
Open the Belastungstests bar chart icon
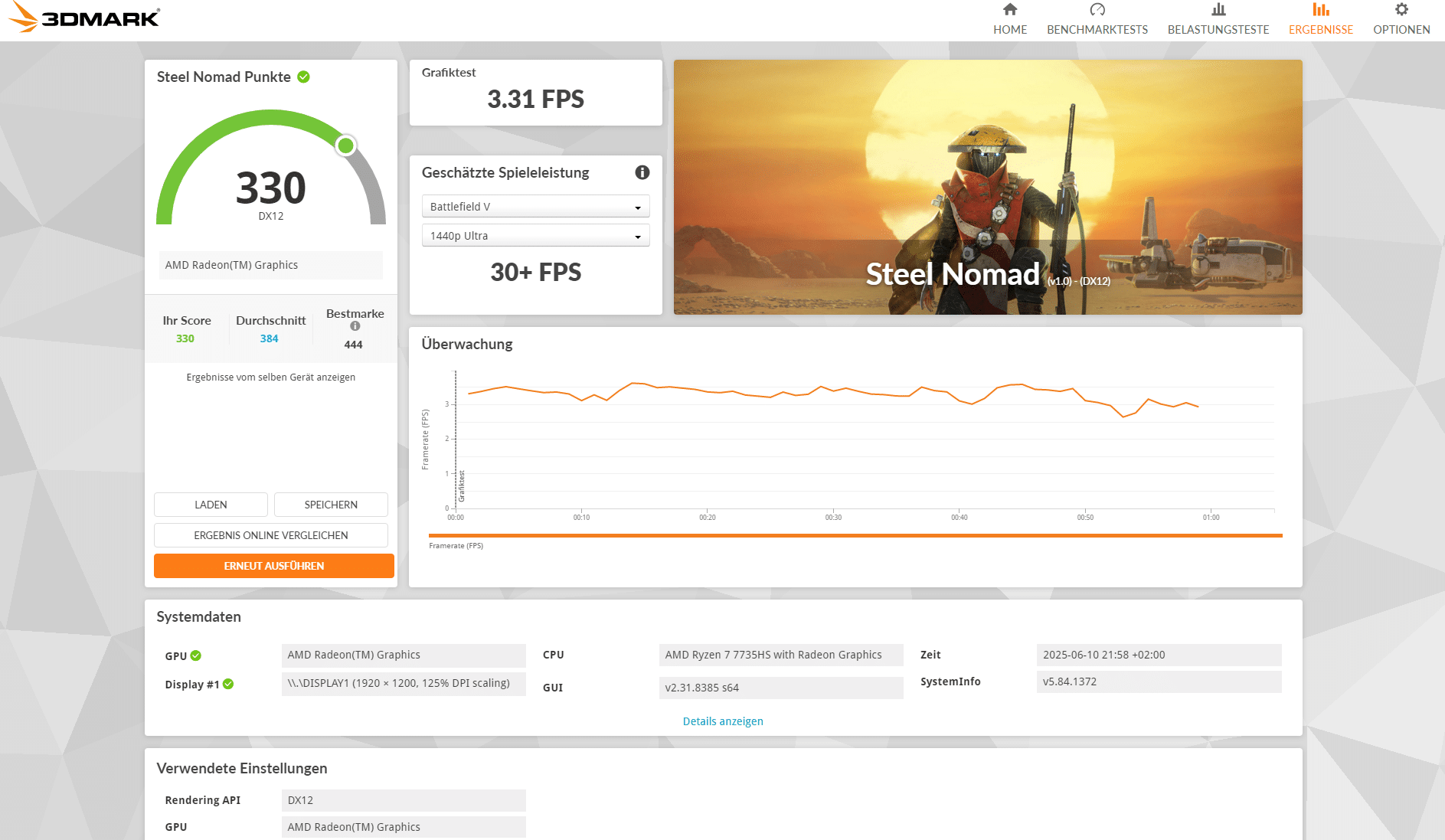pos(1218,10)
